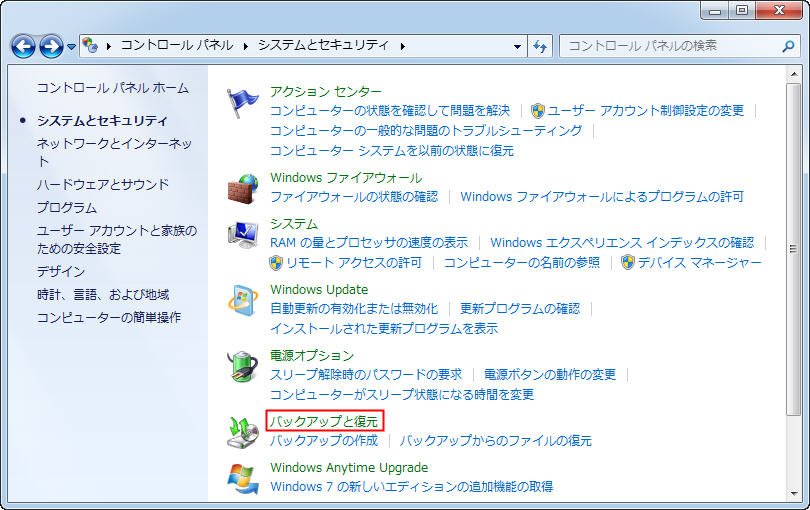Viewport: 810px width, 510px height.
Task: Open コンピューターの名前の参照 link
Action: point(522,262)
